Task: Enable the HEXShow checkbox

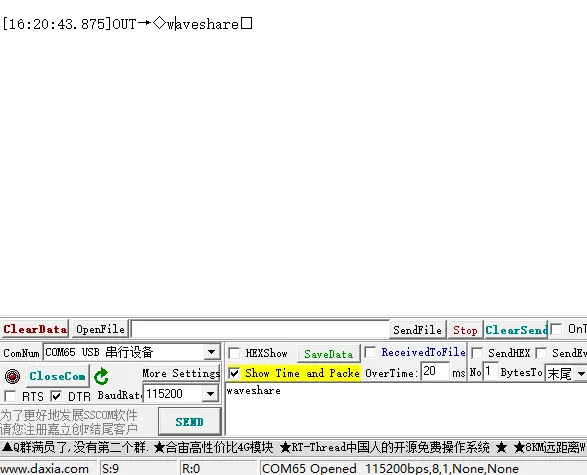Action: (x=234, y=353)
